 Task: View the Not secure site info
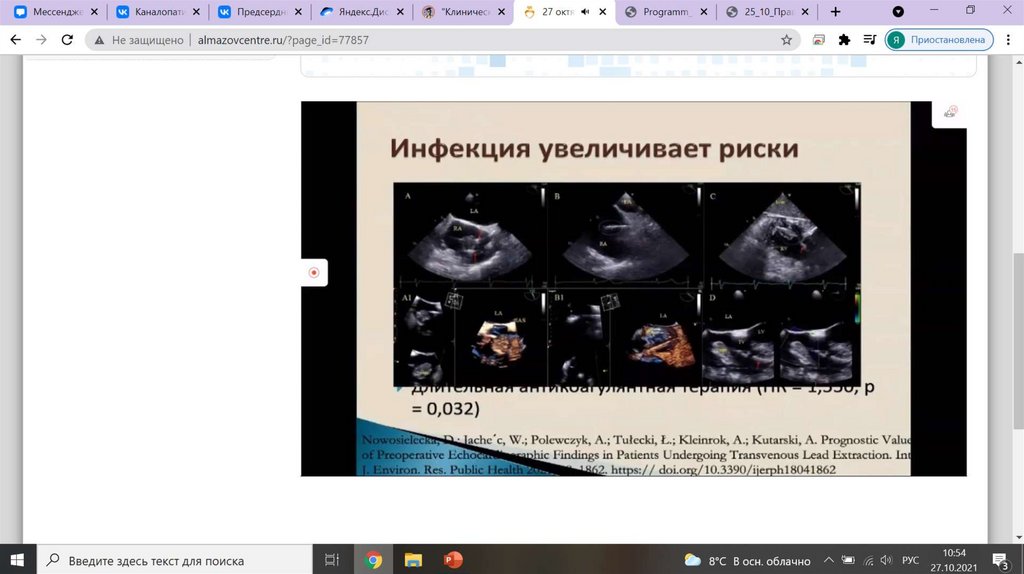coord(138,40)
